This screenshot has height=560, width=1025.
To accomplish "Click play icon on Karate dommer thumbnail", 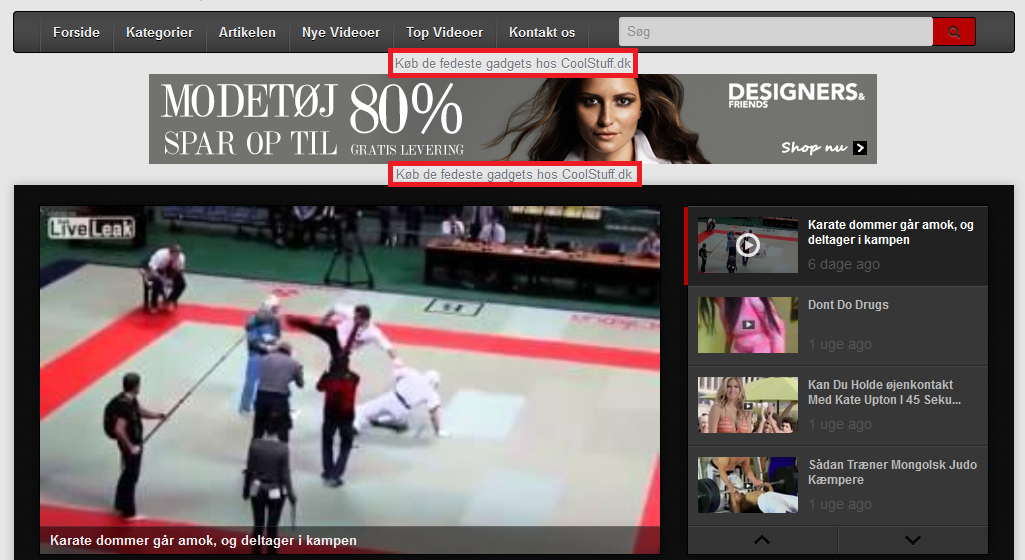I will (x=747, y=245).
